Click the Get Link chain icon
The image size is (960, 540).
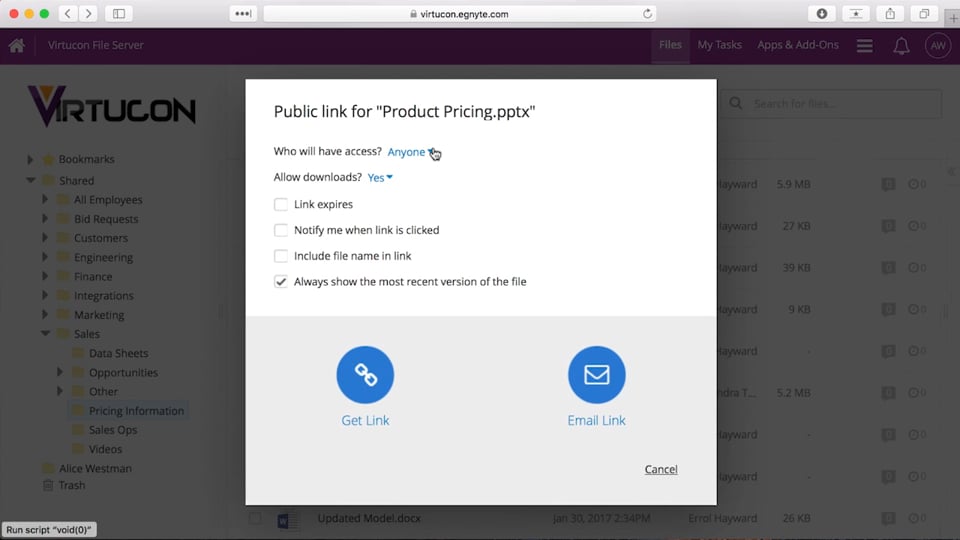[365, 375]
